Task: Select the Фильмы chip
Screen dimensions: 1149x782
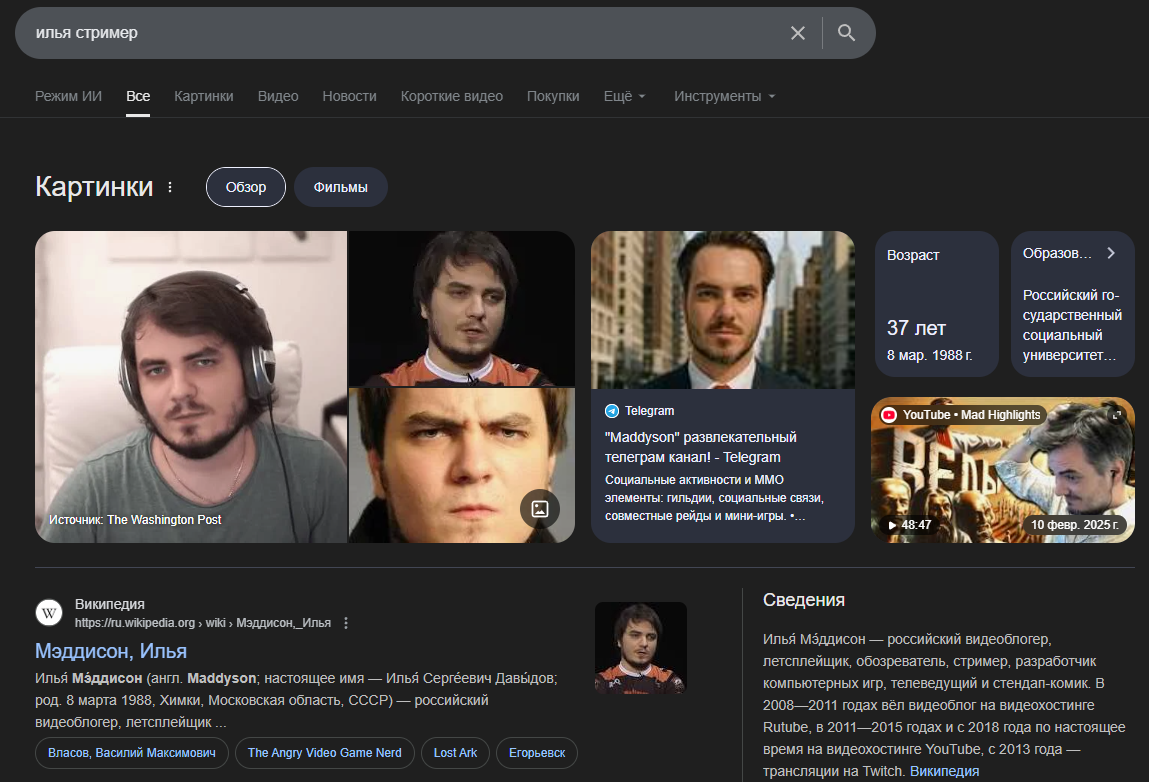Action: (x=341, y=187)
